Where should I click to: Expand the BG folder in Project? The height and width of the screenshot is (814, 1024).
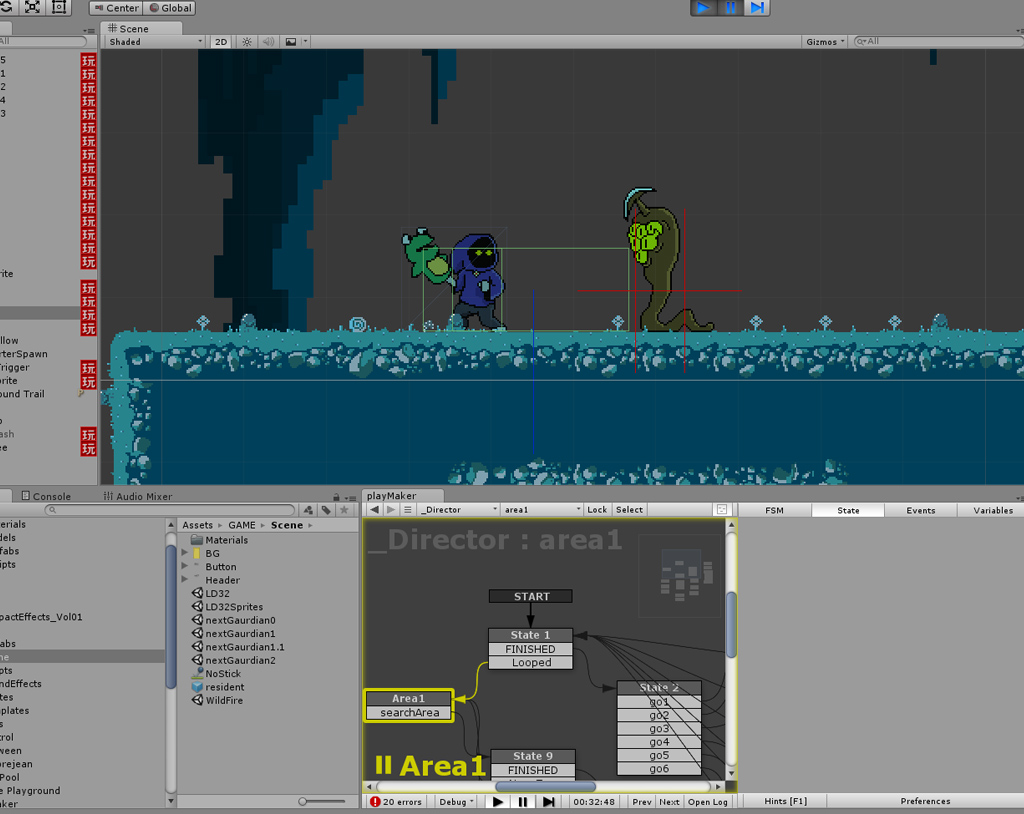click(x=184, y=553)
